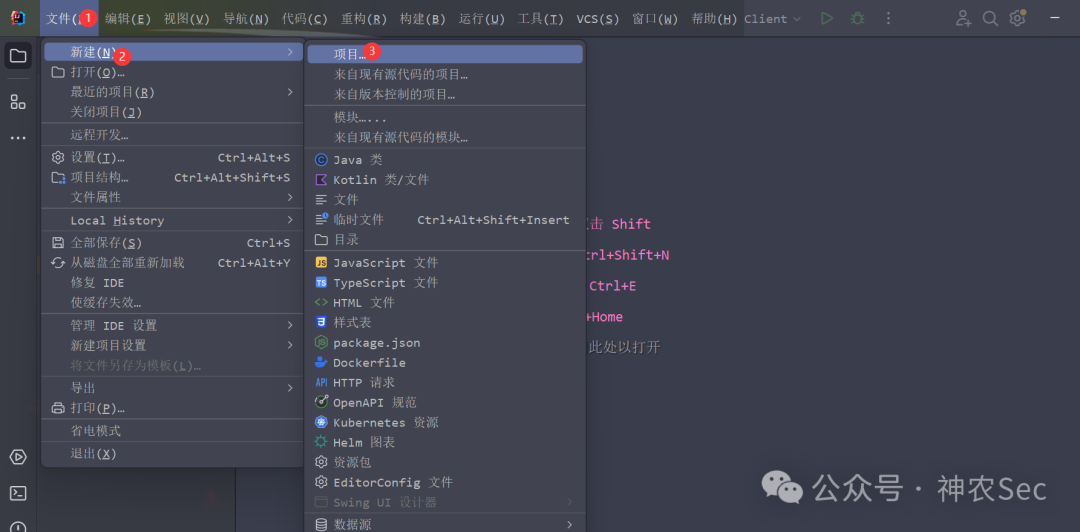The width and height of the screenshot is (1080, 532).
Task: Expand the 导出 submenu
Action: pyautogui.click(x=173, y=388)
